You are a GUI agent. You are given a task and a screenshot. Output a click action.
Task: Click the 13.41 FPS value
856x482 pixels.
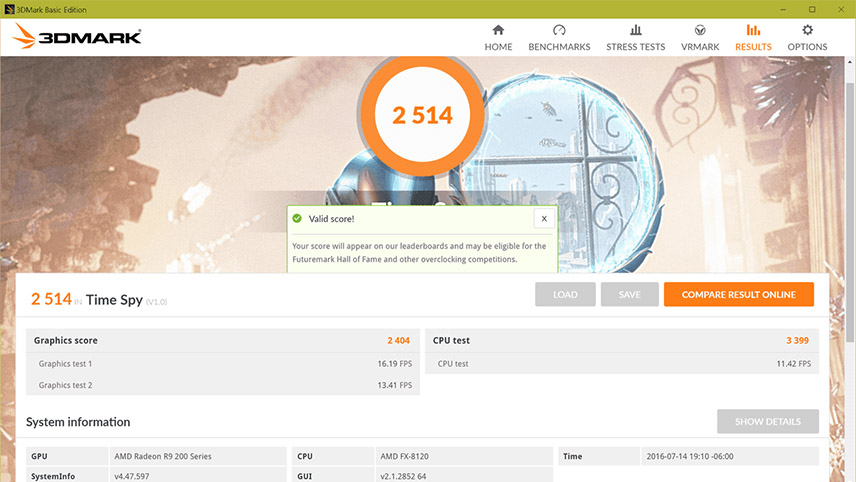coord(395,385)
